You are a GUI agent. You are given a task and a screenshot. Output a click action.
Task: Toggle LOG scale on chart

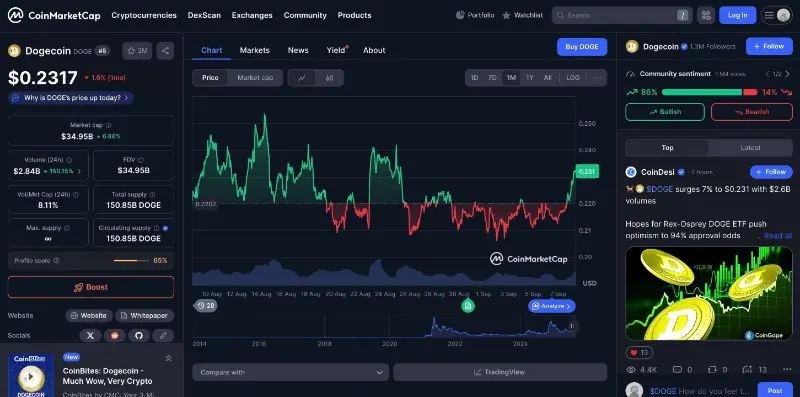click(573, 78)
